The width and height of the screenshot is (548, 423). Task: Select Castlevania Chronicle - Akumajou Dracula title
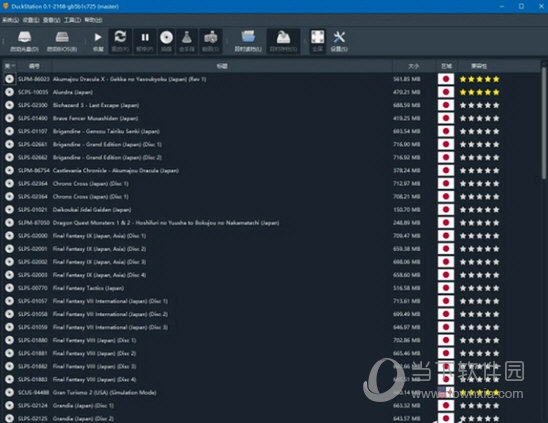pos(116,170)
